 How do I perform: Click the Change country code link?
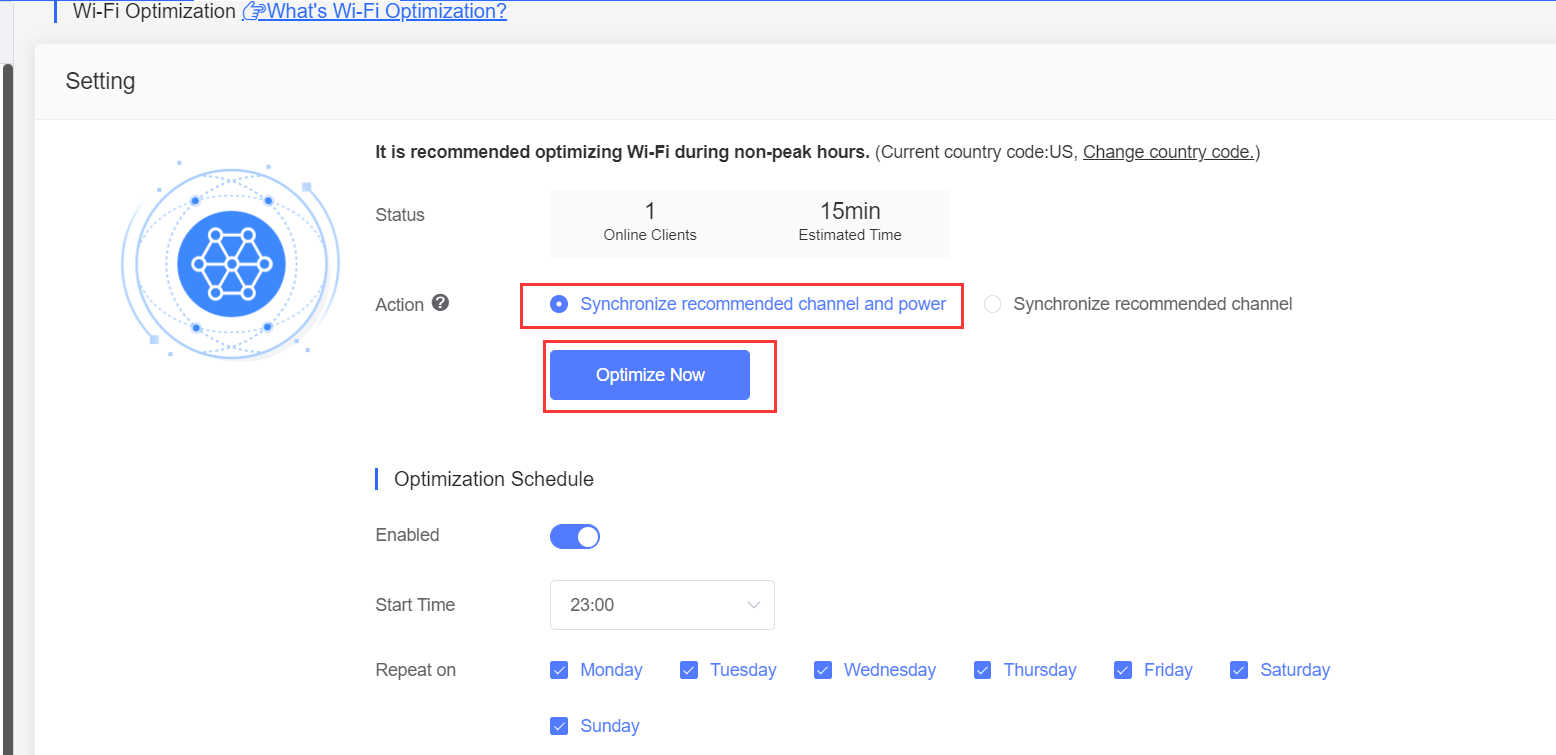pos(1168,152)
